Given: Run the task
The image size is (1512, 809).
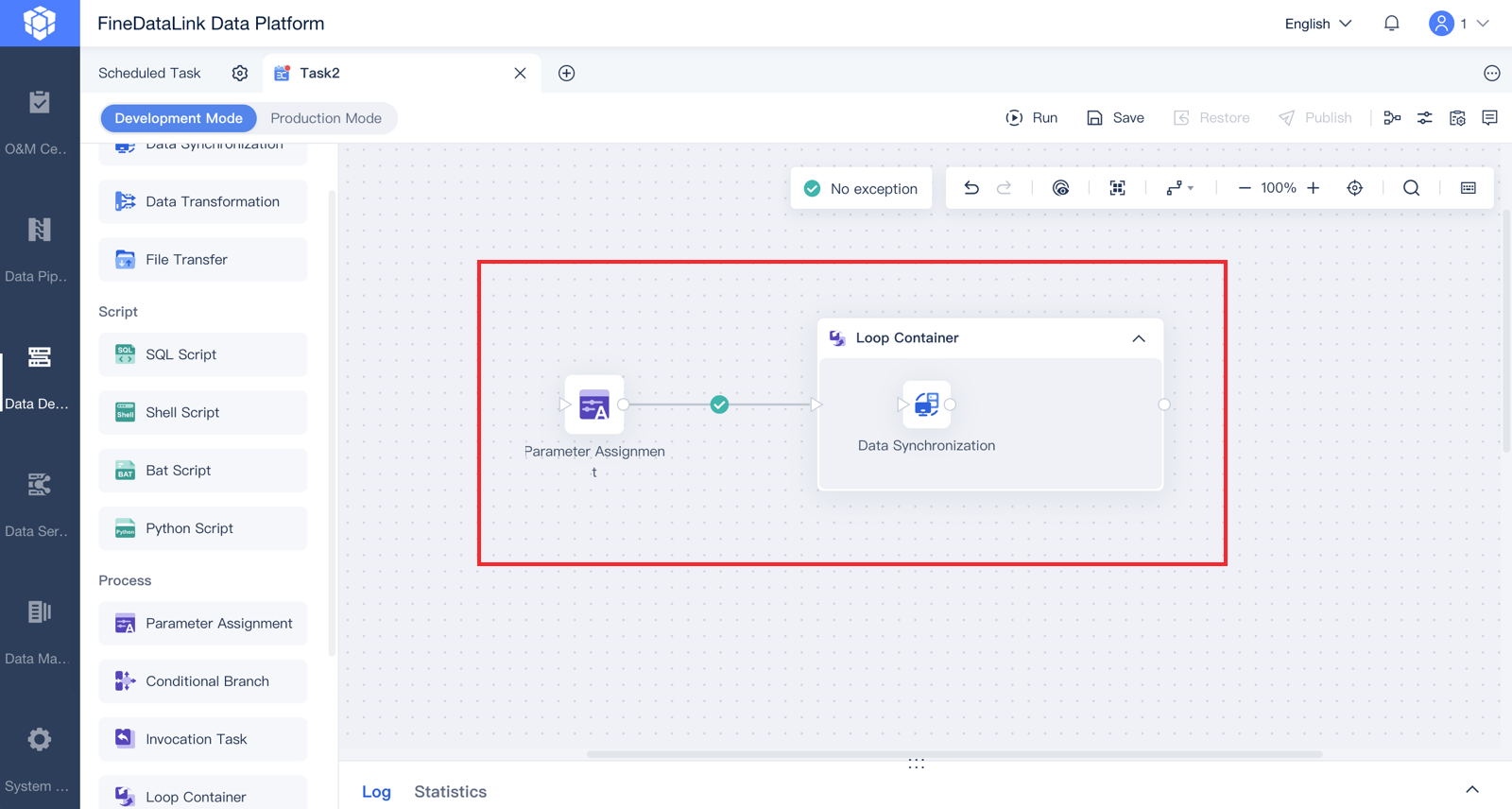Looking at the screenshot, I should coord(1032,118).
